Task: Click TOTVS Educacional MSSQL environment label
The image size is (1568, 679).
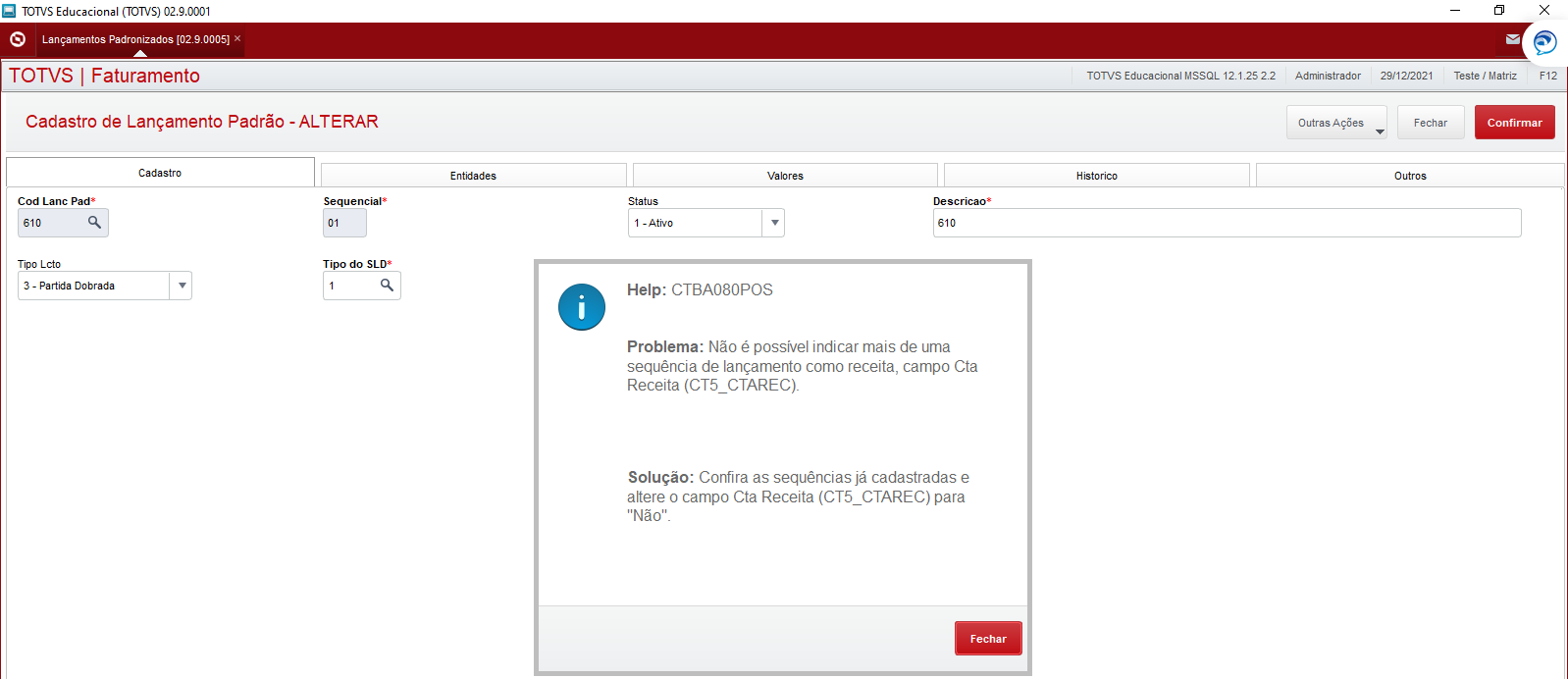Action: (x=1180, y=76)
